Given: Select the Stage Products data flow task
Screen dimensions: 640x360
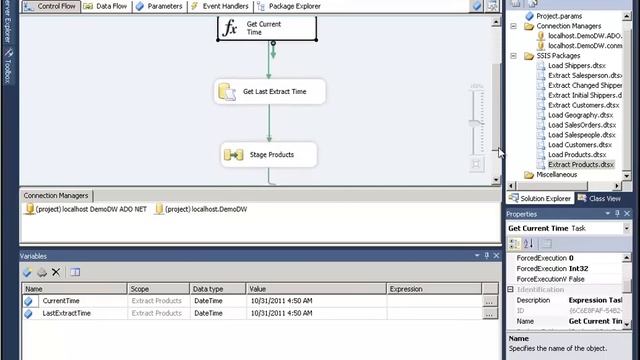Looking at the screenshot, I should (x=269, y=155).
